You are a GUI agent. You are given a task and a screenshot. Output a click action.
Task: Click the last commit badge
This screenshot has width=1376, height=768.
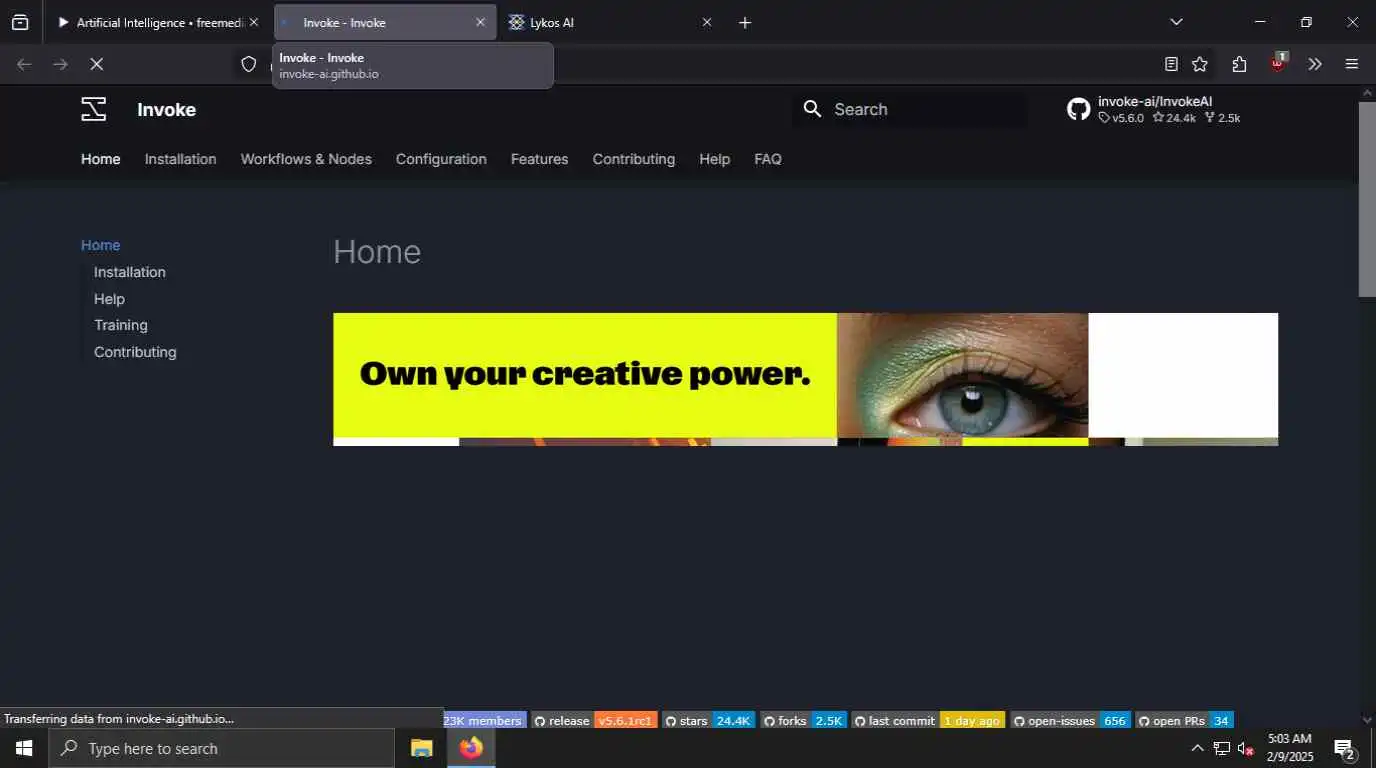coord(928,720)
